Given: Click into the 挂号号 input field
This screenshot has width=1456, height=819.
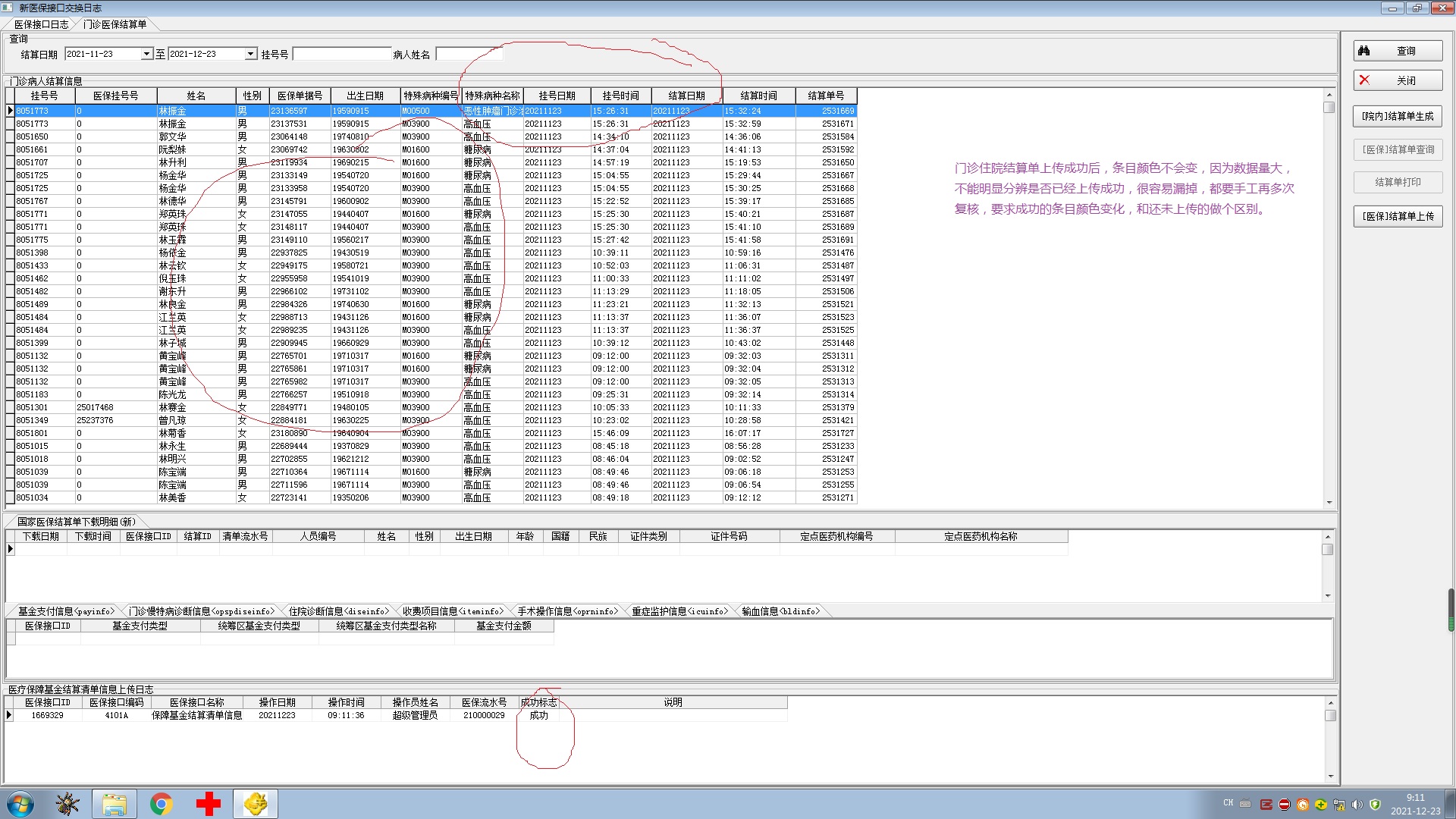Looking at the screenshot, I should click(x=341, y=55).
